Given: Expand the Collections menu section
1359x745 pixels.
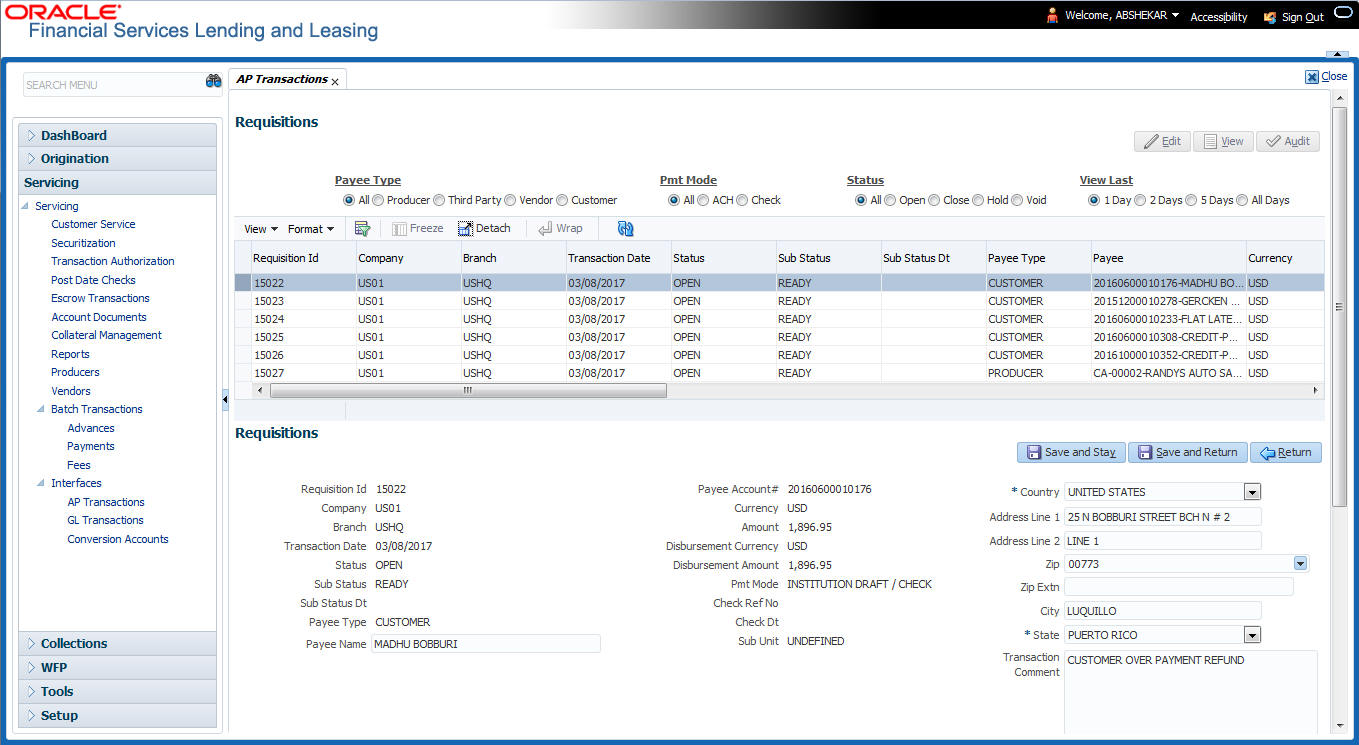Looking at the screenshot, I should coord(74,644).
